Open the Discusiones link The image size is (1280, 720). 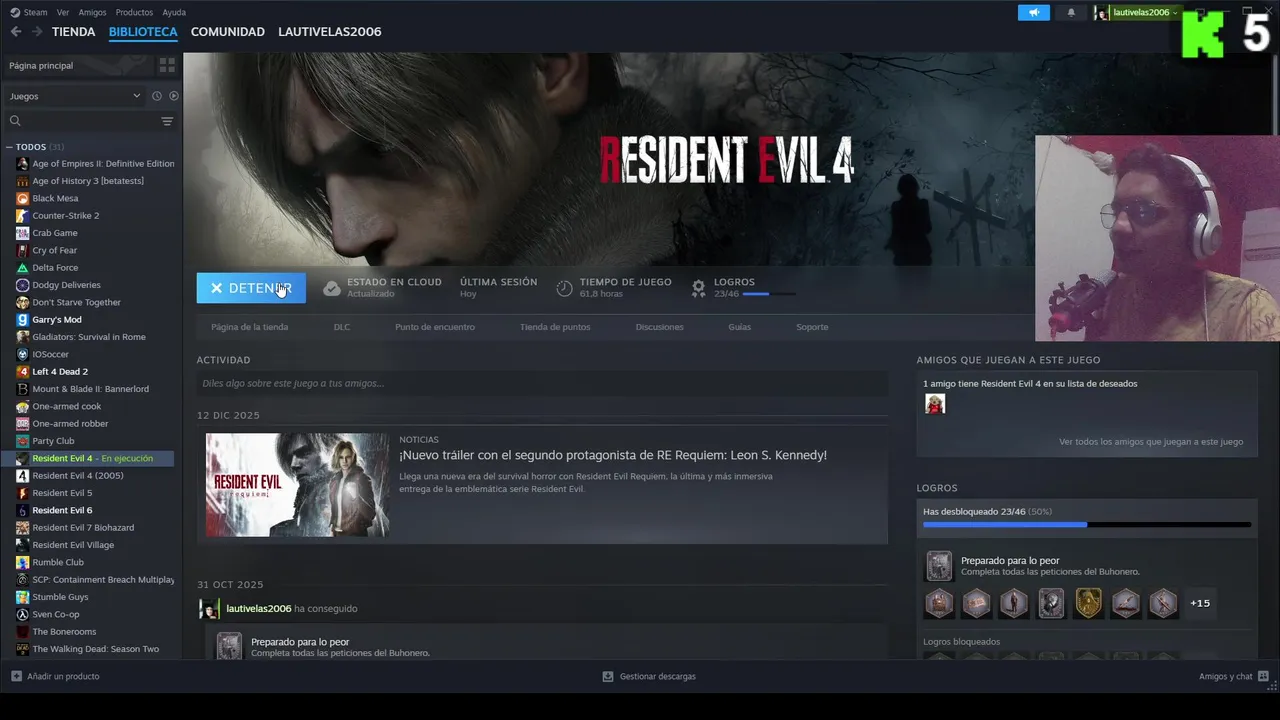660,327
